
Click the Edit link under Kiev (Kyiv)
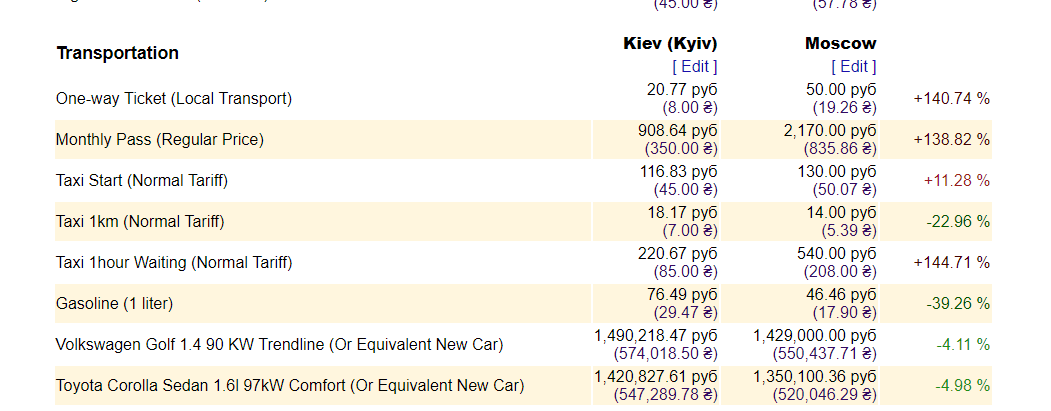694,66
